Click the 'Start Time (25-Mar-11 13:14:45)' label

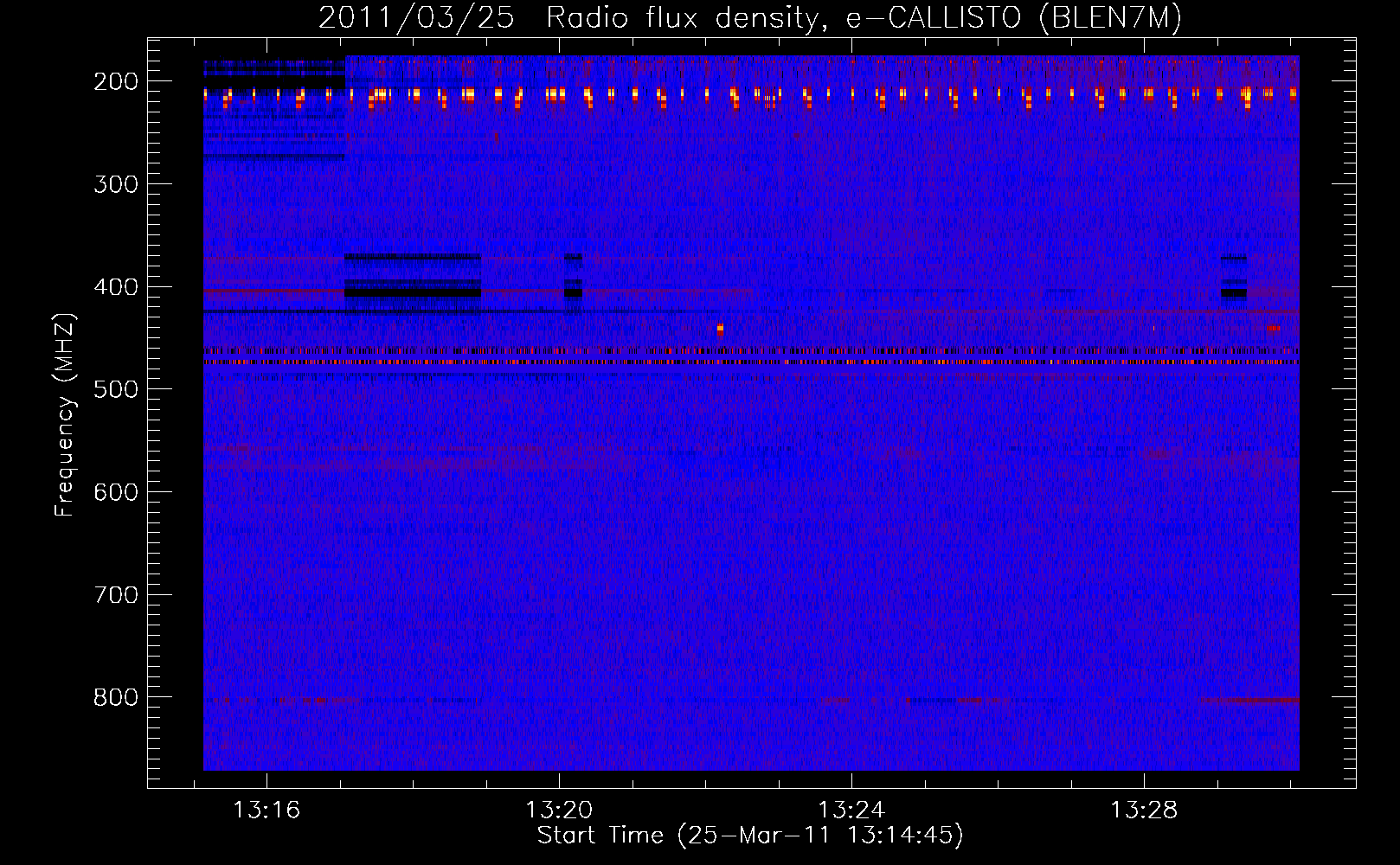click(749, 836)
